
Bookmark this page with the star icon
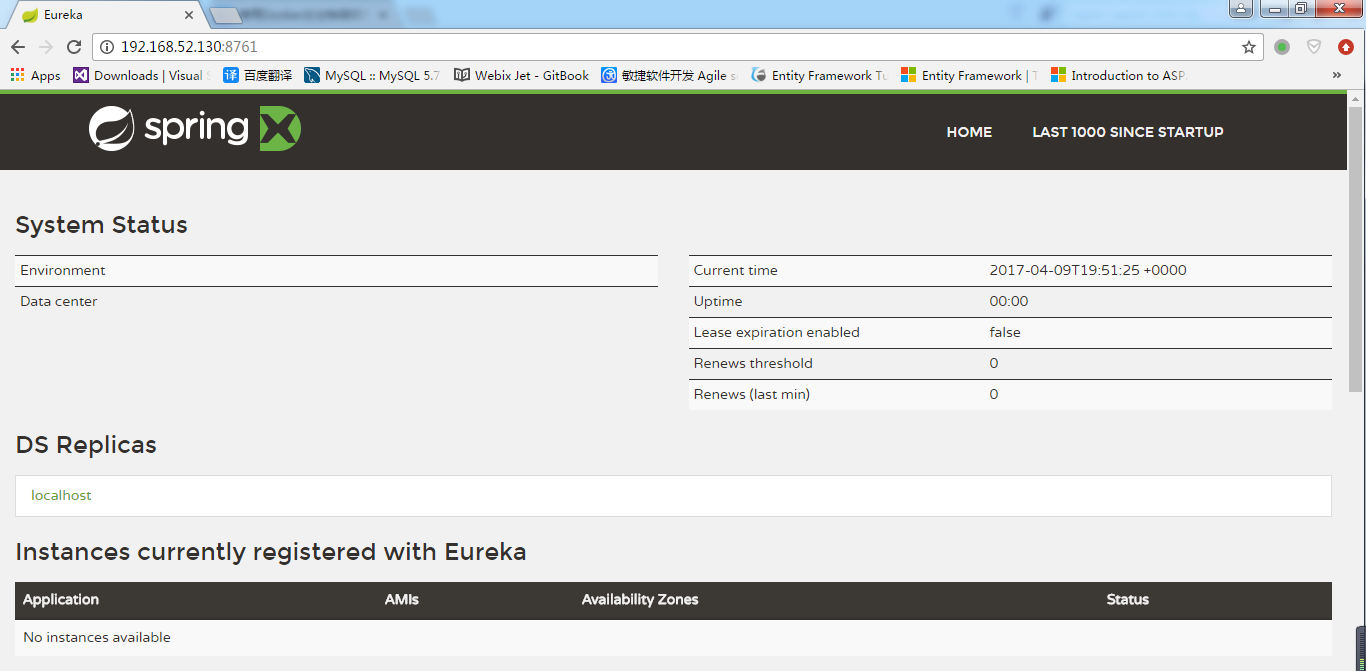point(1248,47)
